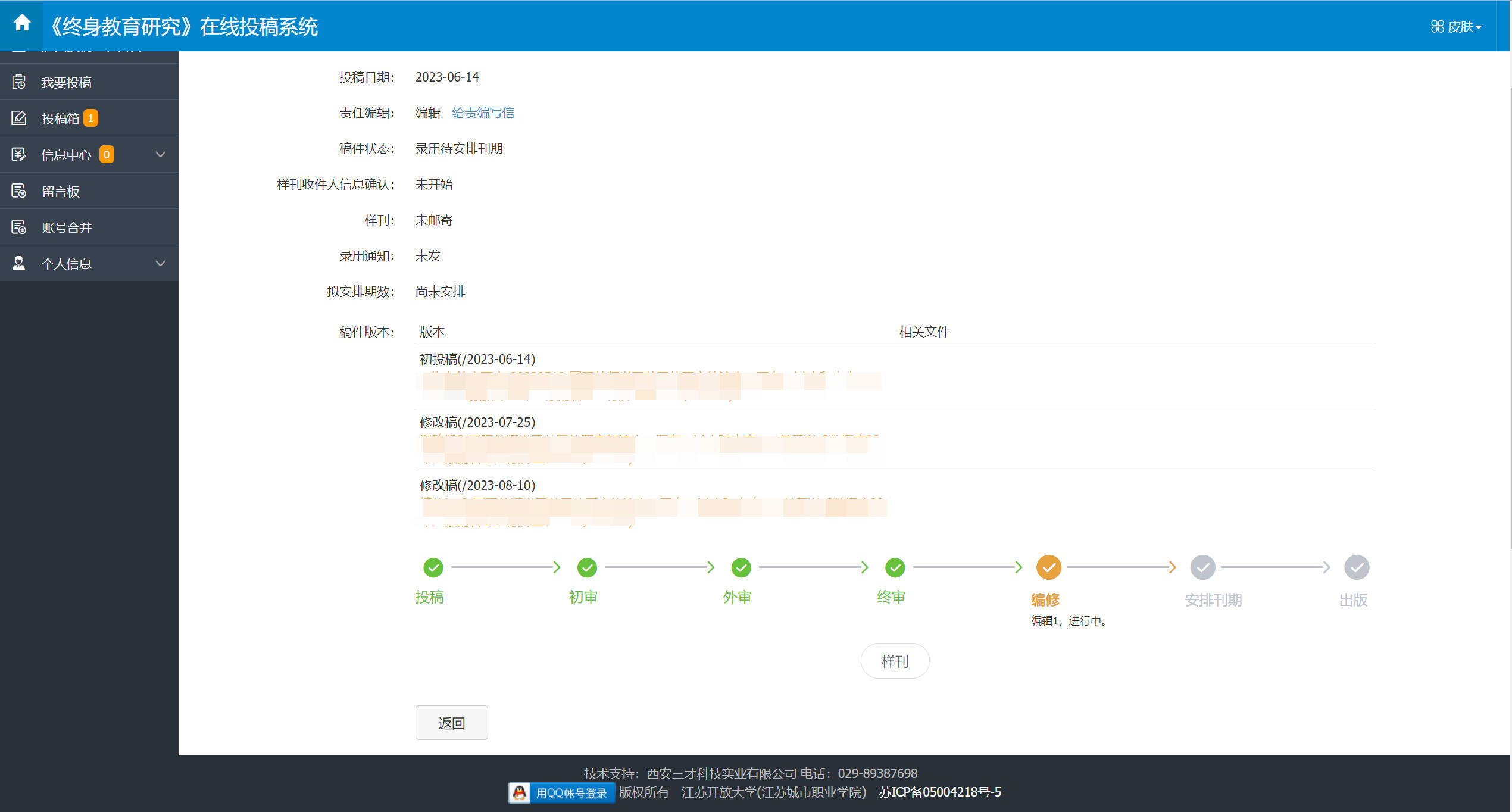
Task: Click the 留言板 sidebar icon
Action: pos(19,191)
